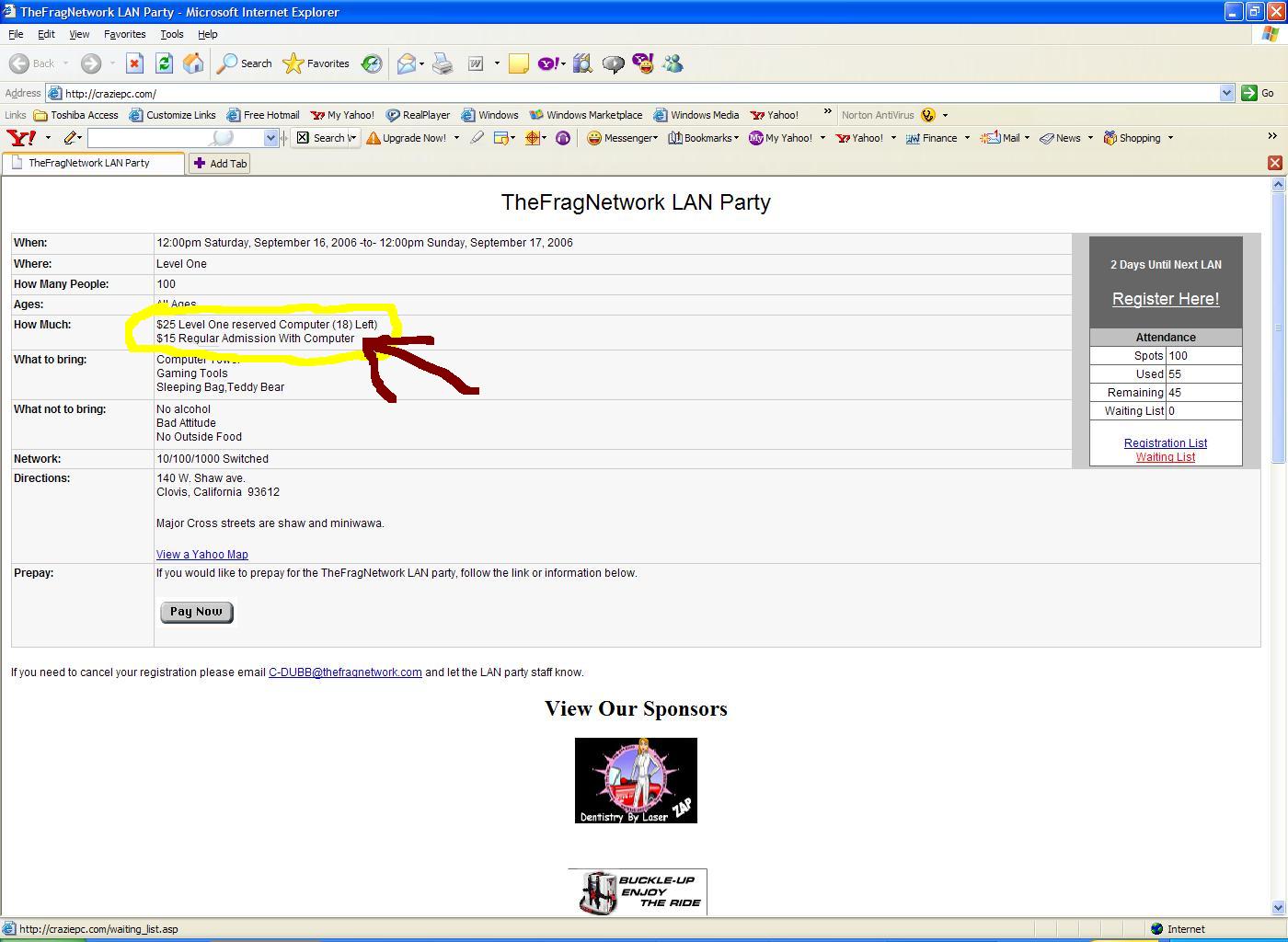This screenshot has width=1288, height=942.
Task: Open the History clock icon
Action: [x=372, y=63]
